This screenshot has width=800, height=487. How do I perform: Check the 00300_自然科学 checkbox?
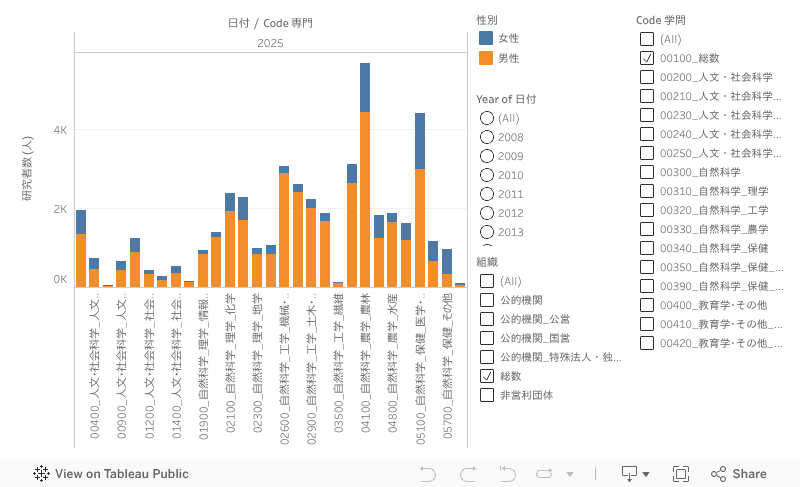(647, 172)
